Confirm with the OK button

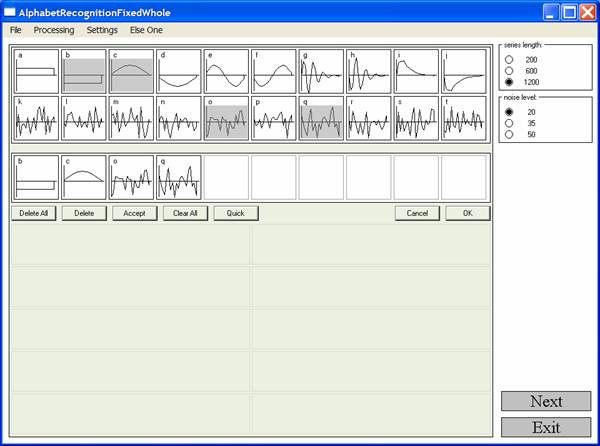468,213
